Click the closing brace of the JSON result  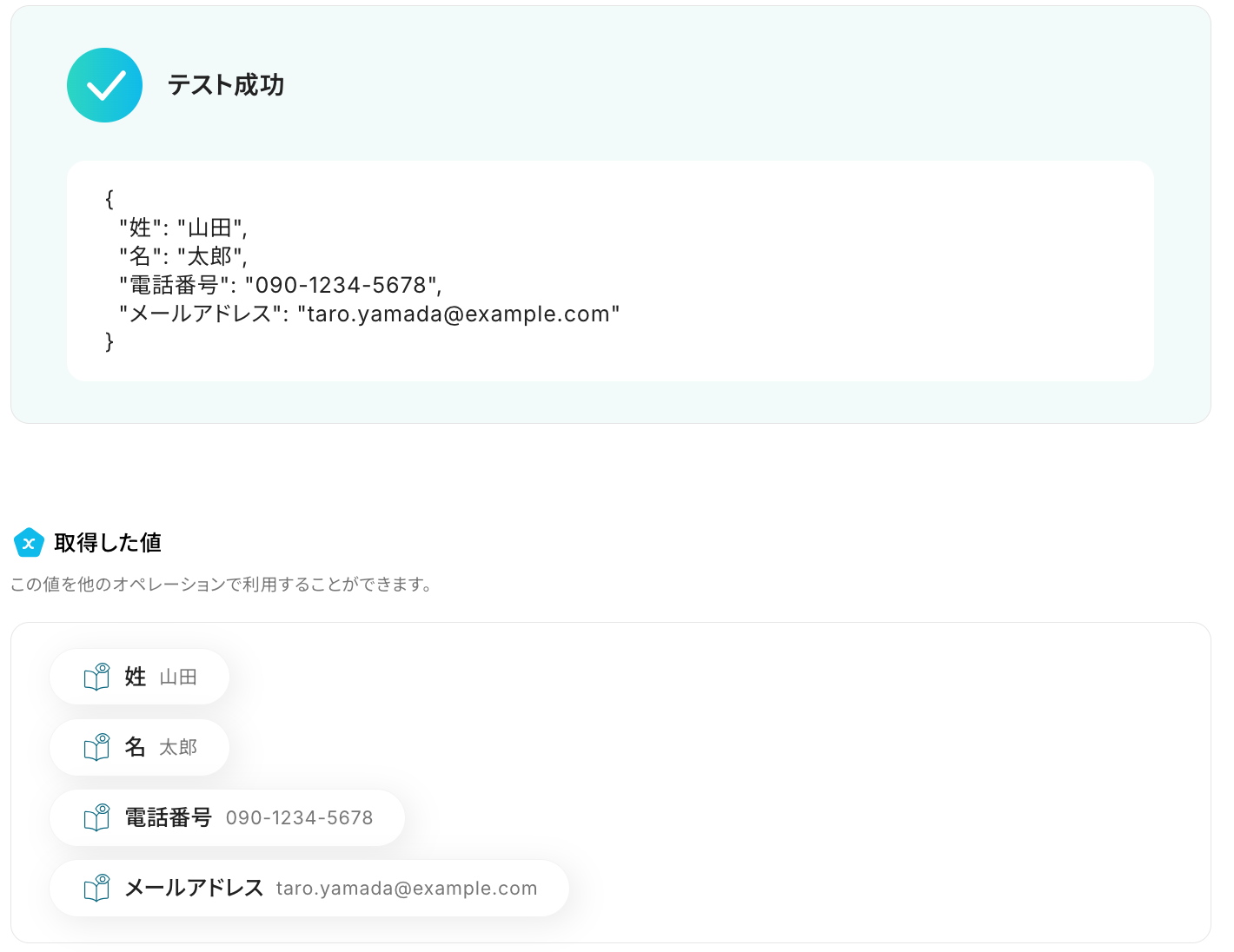tap(109, 342)
